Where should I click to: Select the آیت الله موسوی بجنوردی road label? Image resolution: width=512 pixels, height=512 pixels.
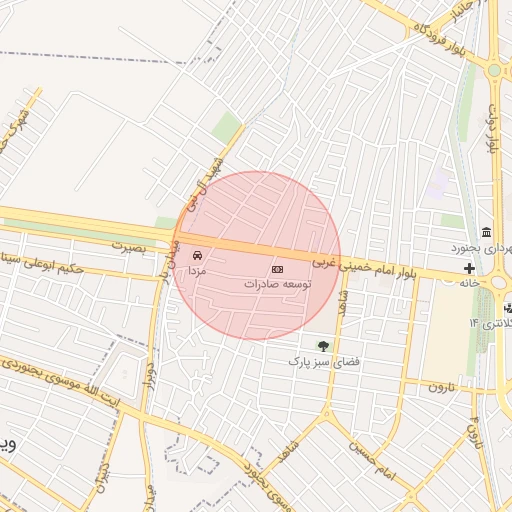(x=60, y=383)
